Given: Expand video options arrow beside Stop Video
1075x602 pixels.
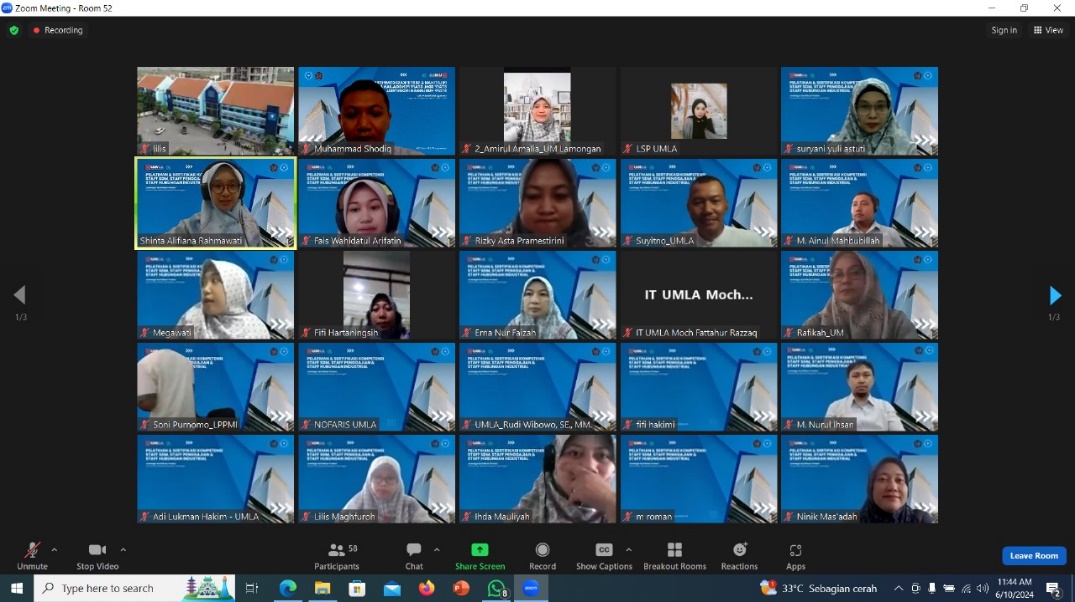Looking at the screenshot, I should [x=123, y=549].
